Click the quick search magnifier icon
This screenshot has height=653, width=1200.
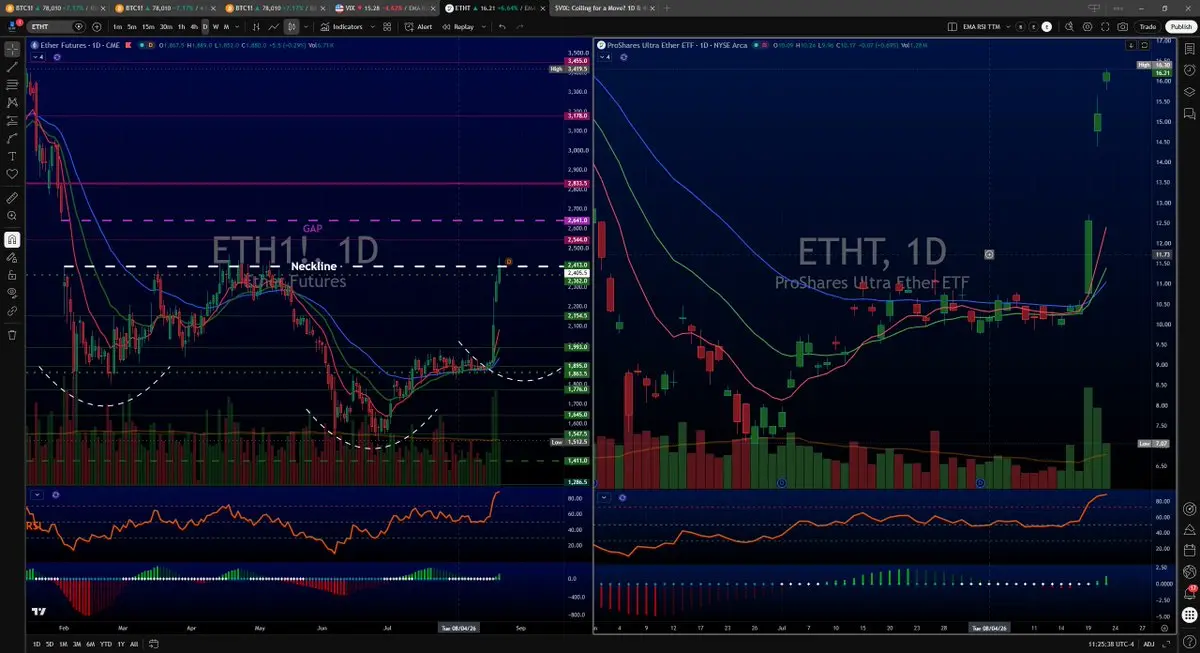pos(1069,27)
